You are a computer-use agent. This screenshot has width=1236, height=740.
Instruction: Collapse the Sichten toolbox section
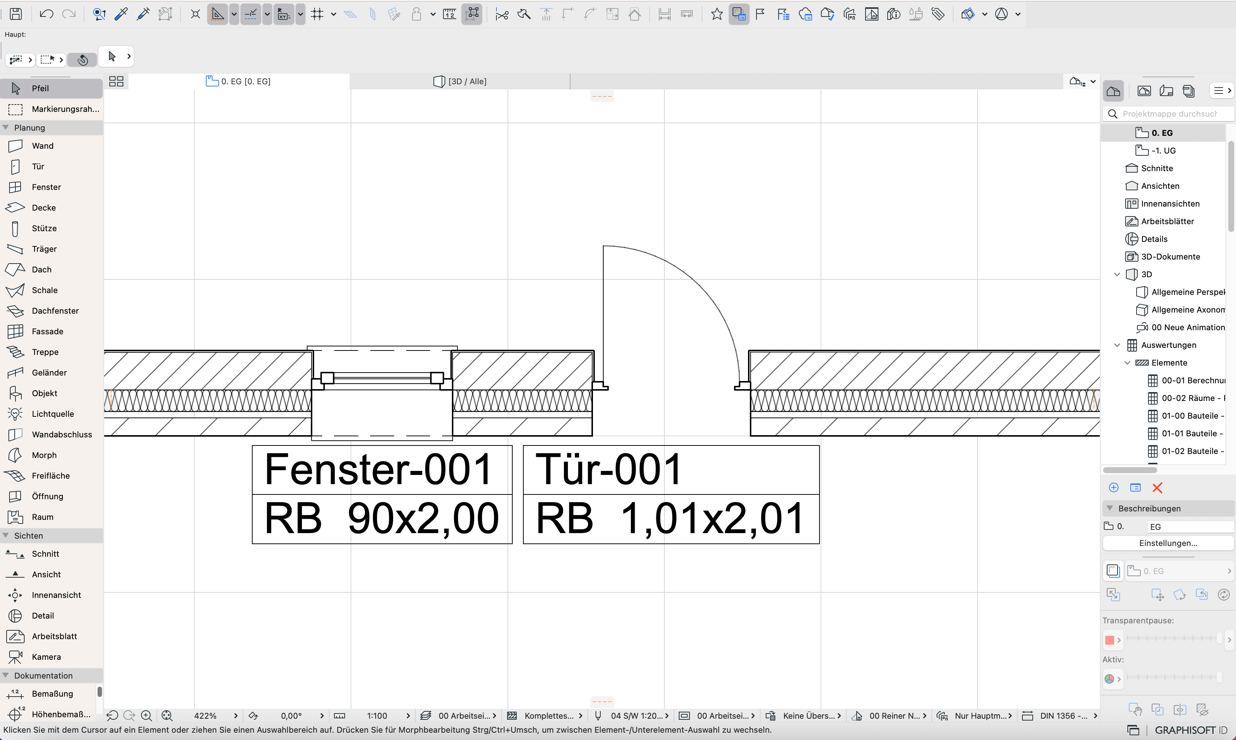pyautogui.click(x=6, y=536)
